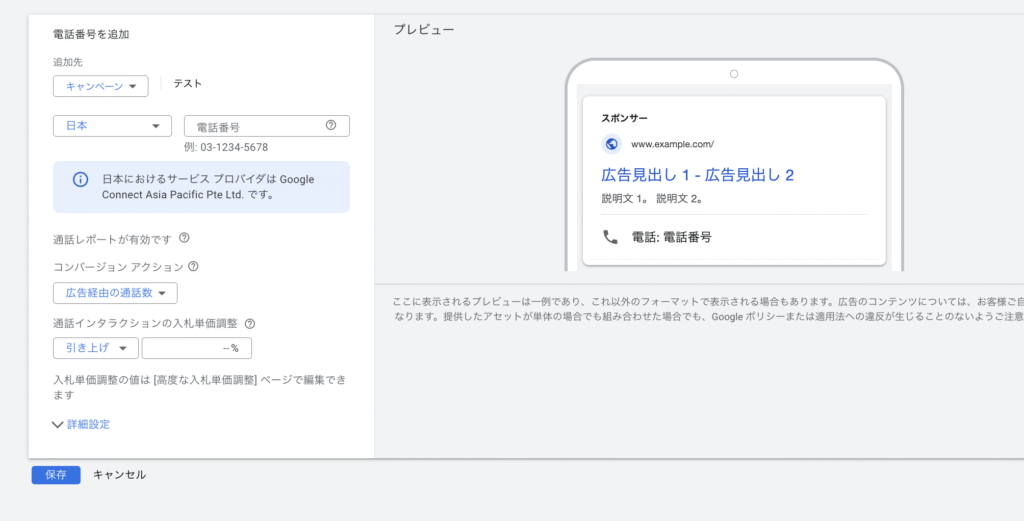This screenshot has width=1024, height=521.
Task: Click help icon inside phone number field
Action: [x=331, y=126]
